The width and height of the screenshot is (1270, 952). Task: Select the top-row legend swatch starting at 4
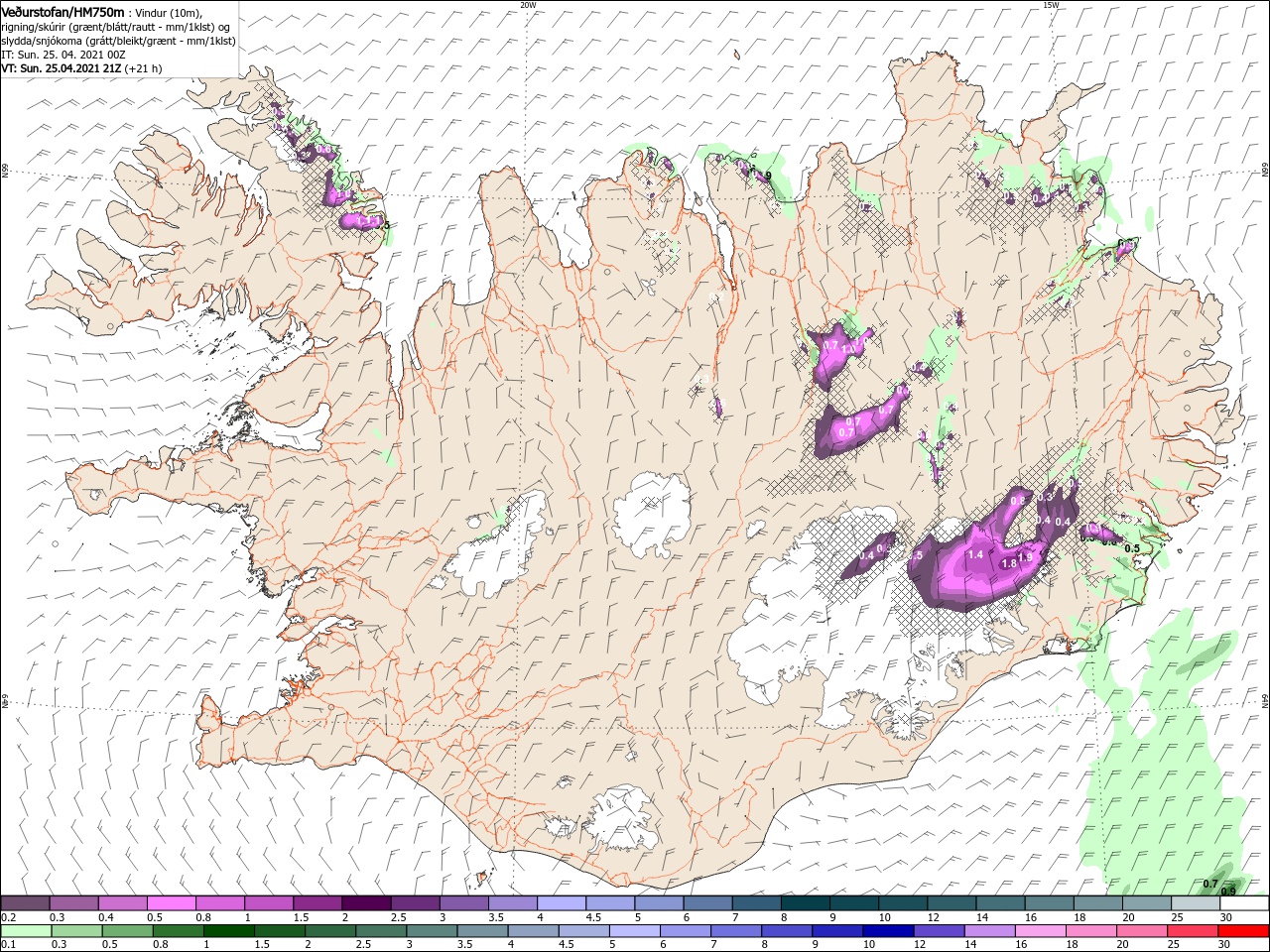tap(561, 903)
